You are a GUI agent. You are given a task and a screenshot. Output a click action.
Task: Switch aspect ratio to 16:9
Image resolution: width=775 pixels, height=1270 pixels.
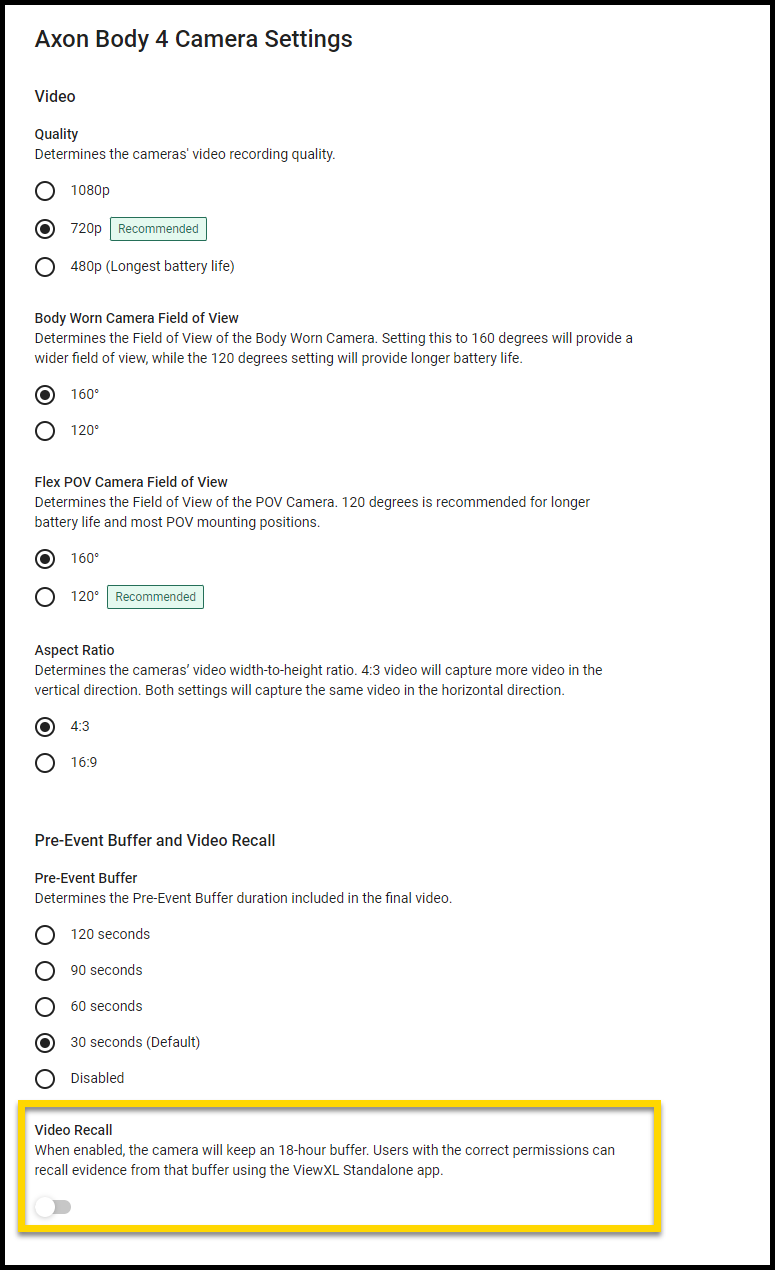coord(44,762)
